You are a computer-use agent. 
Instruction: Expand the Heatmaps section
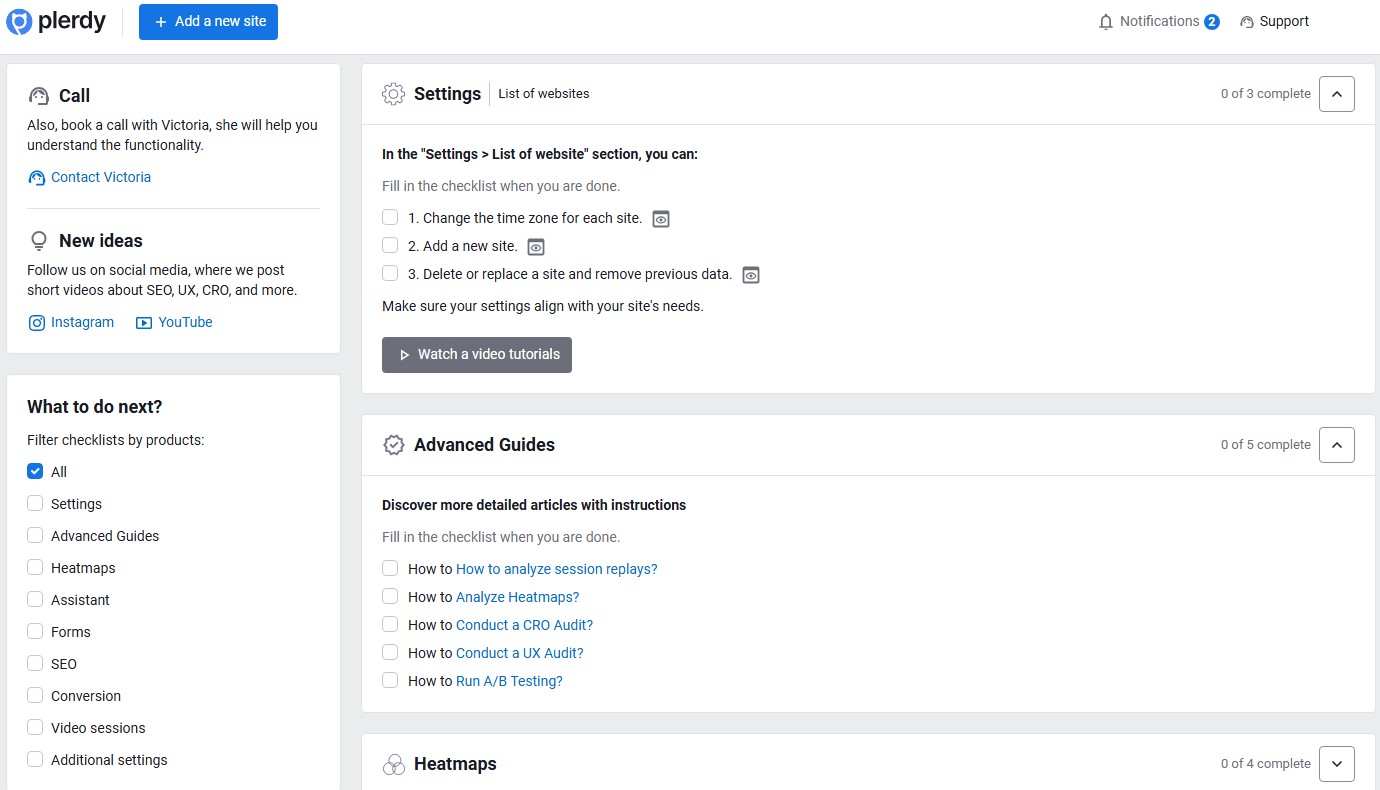(1337, 763)
